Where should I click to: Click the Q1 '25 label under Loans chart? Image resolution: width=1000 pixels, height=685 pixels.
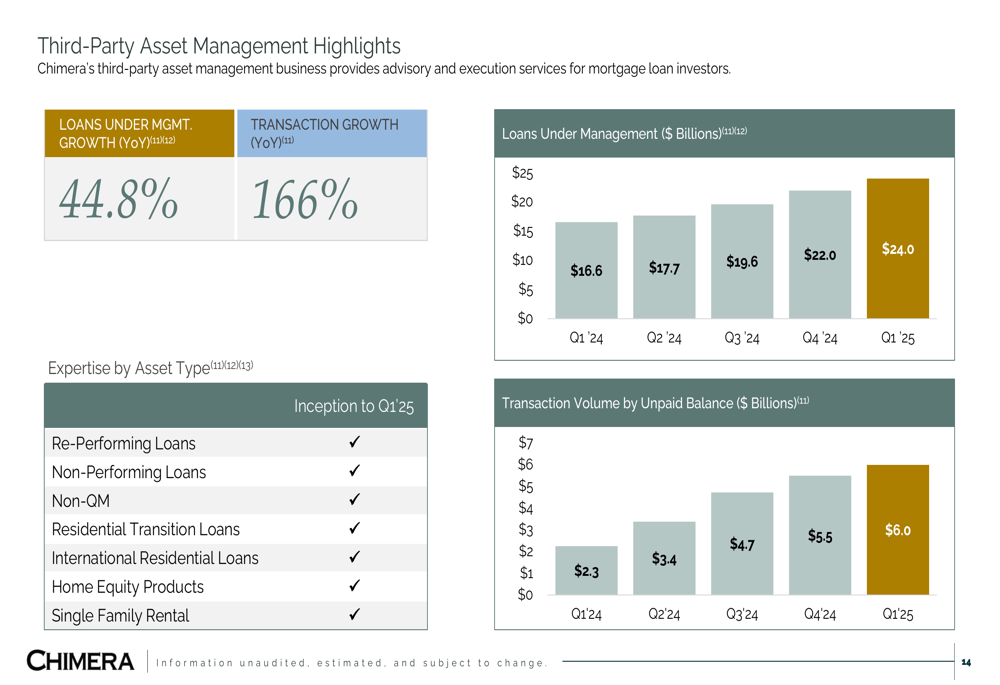pyautogui.click(x=897, y=338)
